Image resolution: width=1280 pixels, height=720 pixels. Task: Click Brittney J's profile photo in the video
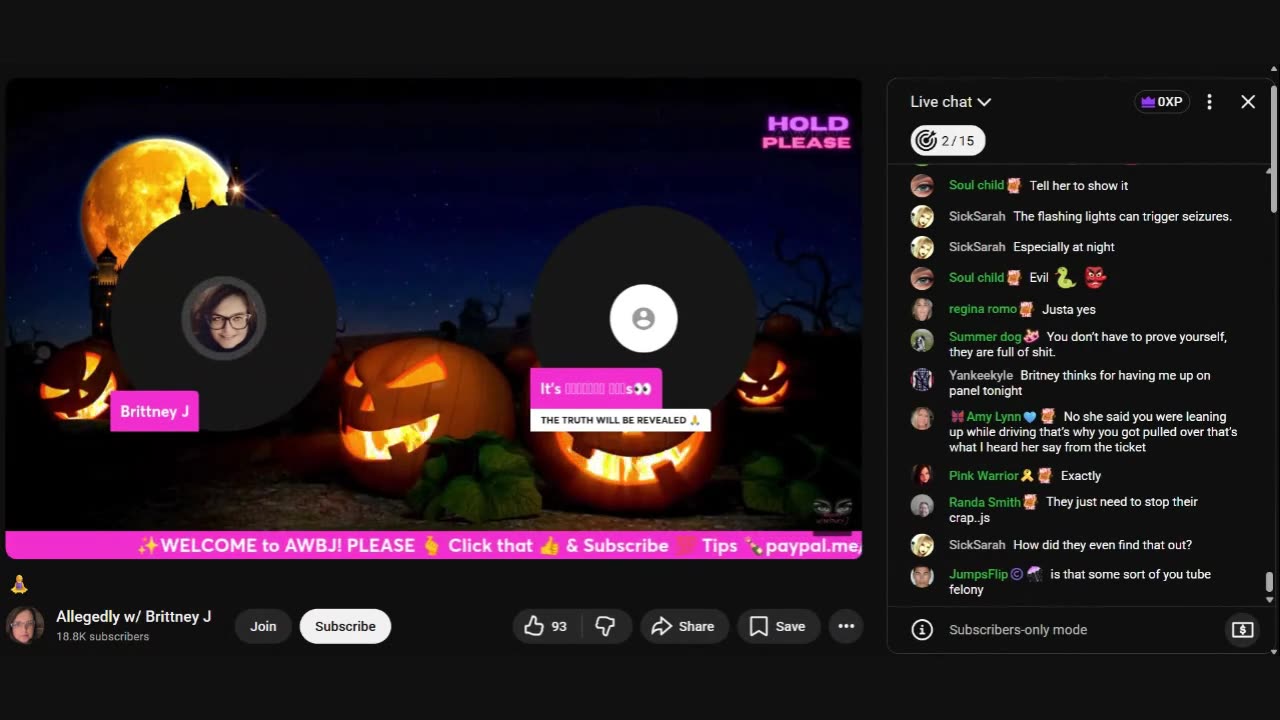[223, 319]
